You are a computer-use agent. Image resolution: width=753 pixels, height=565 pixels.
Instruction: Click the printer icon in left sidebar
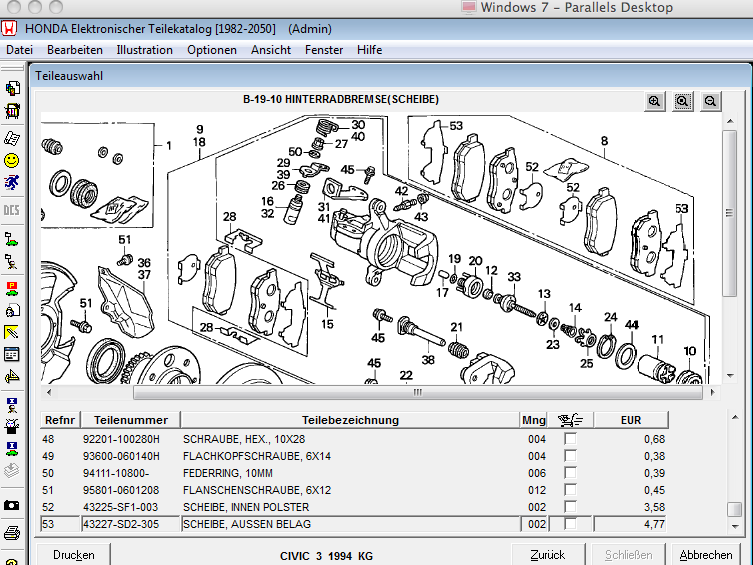12,532
